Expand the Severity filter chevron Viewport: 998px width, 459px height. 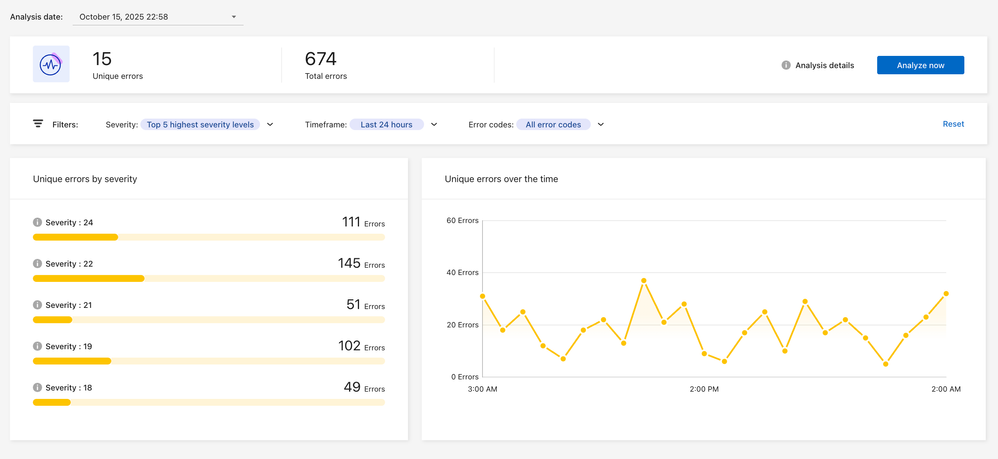pyautogui.click(x=270, y=125)
